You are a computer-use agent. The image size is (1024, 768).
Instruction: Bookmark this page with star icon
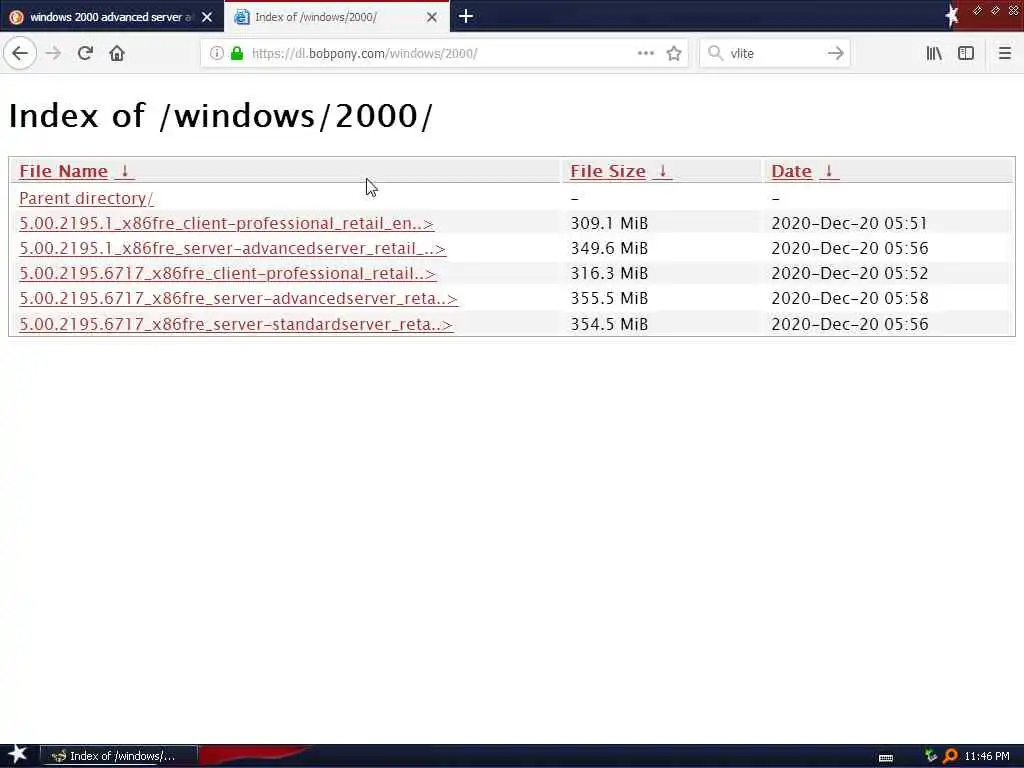[x=674, y=54]
